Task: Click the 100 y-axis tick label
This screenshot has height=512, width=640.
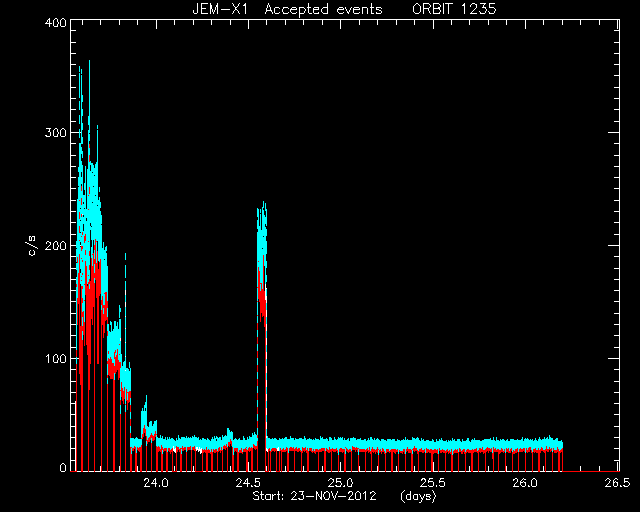Action: click(55, 358)
